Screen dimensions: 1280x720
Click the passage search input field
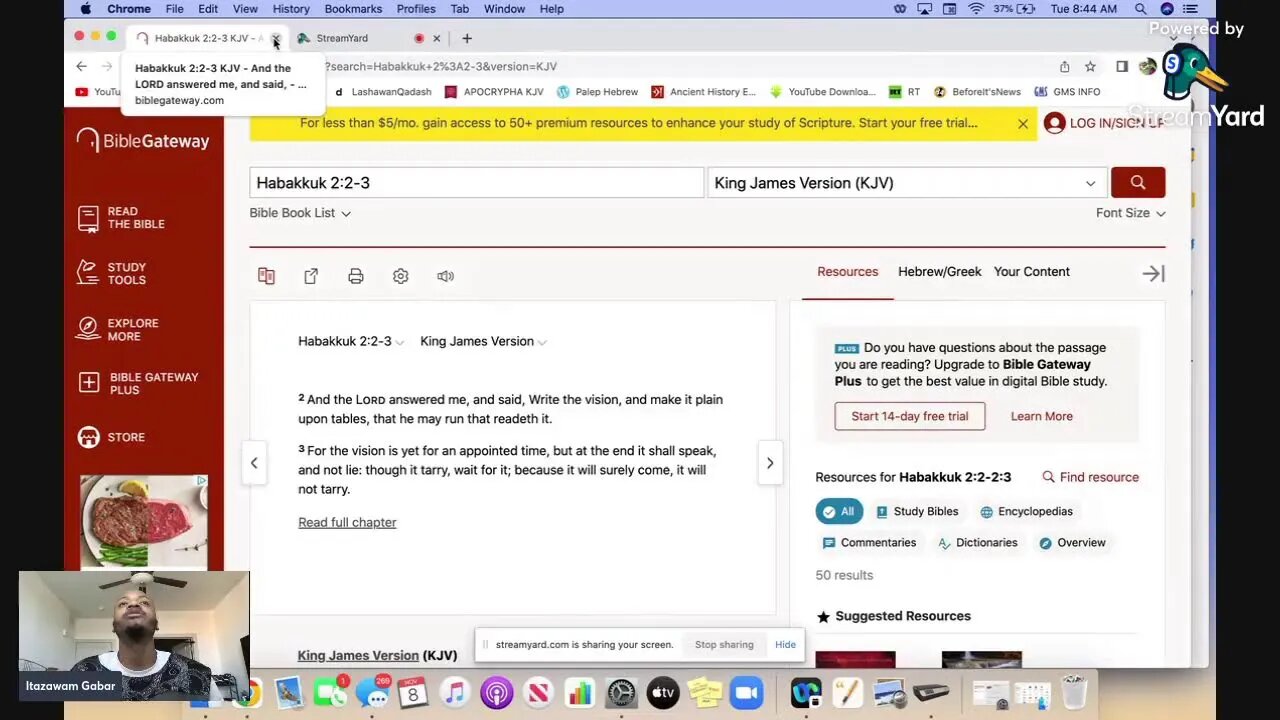click(x=477, y=183)
